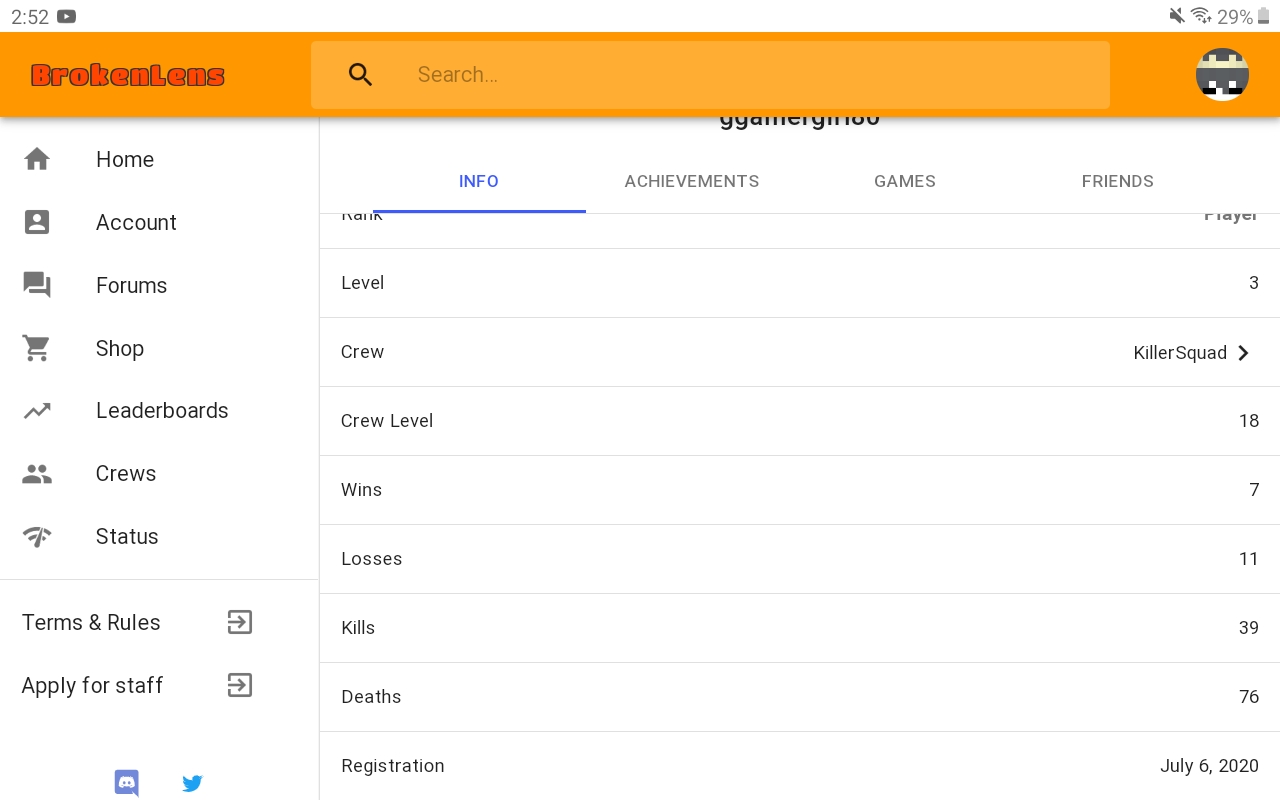
Task: Open the Twitter bird icon link
Action: (192, 783)
